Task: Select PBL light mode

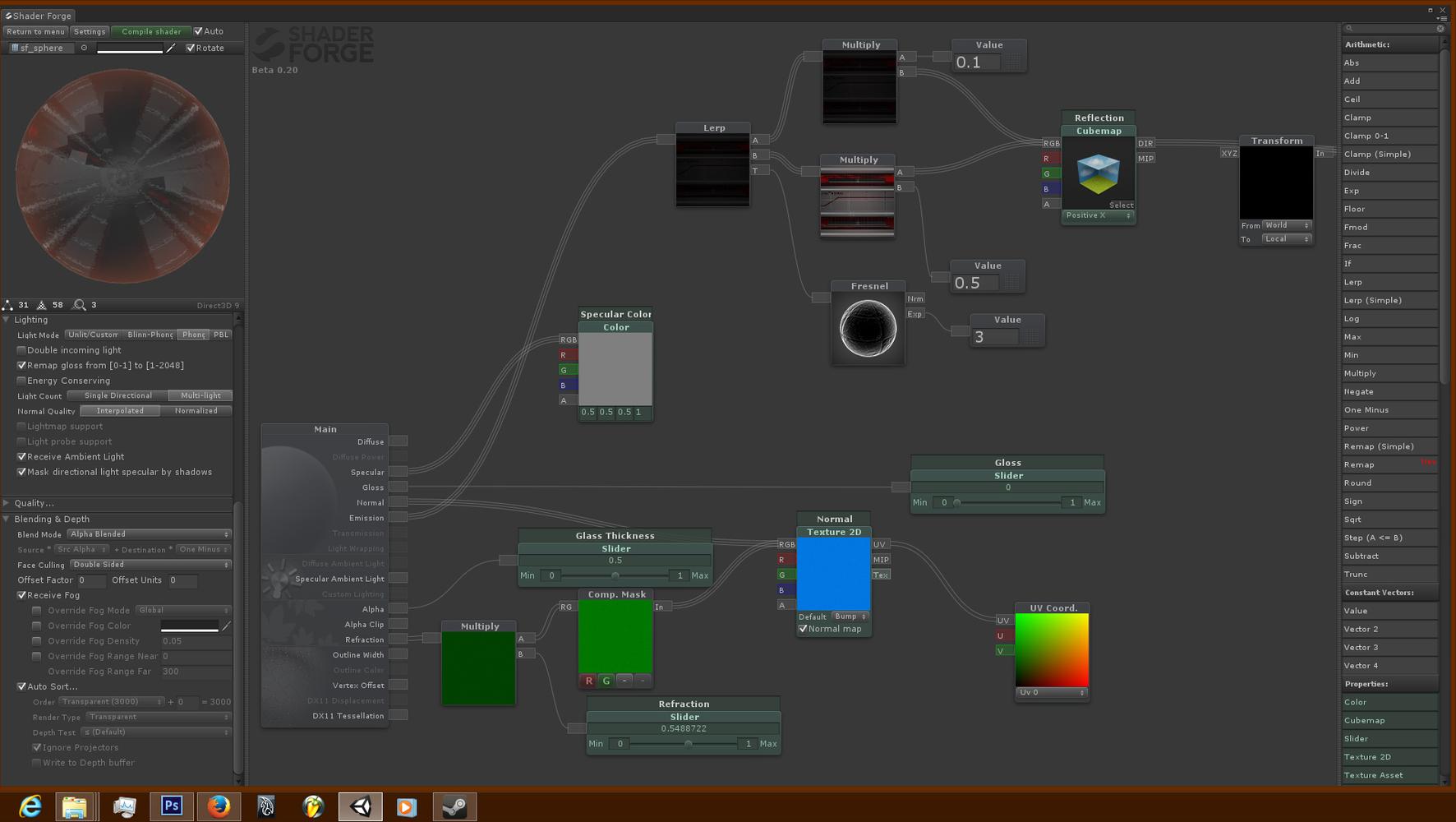Action: (221, 335)
